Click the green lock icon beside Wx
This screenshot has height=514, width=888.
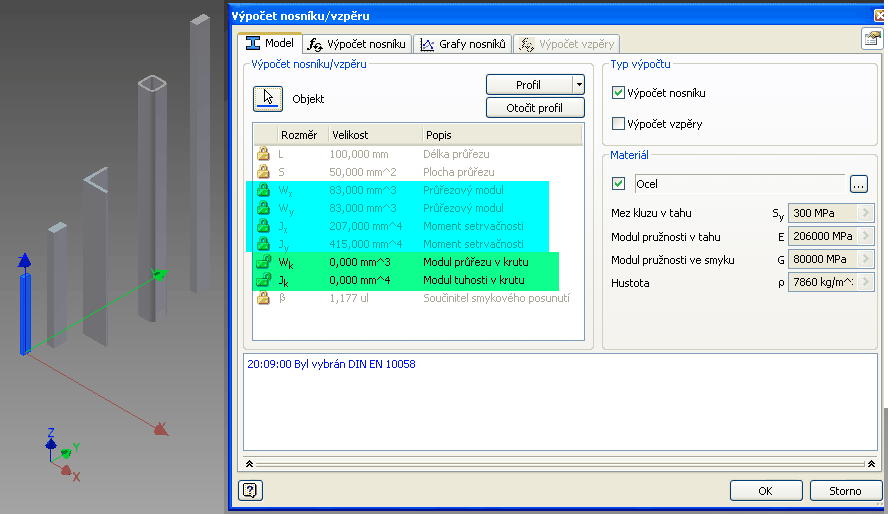[264, 190]
